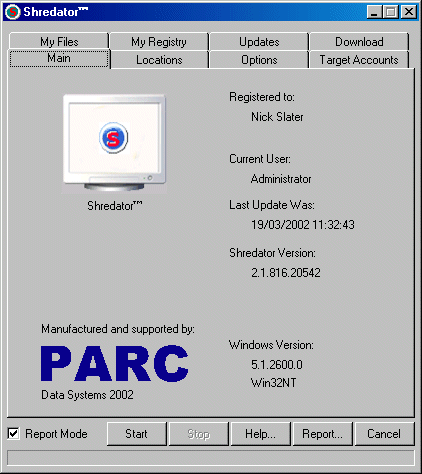Click the Shredator title bar logo icon
422x474 pixels.
13,12
